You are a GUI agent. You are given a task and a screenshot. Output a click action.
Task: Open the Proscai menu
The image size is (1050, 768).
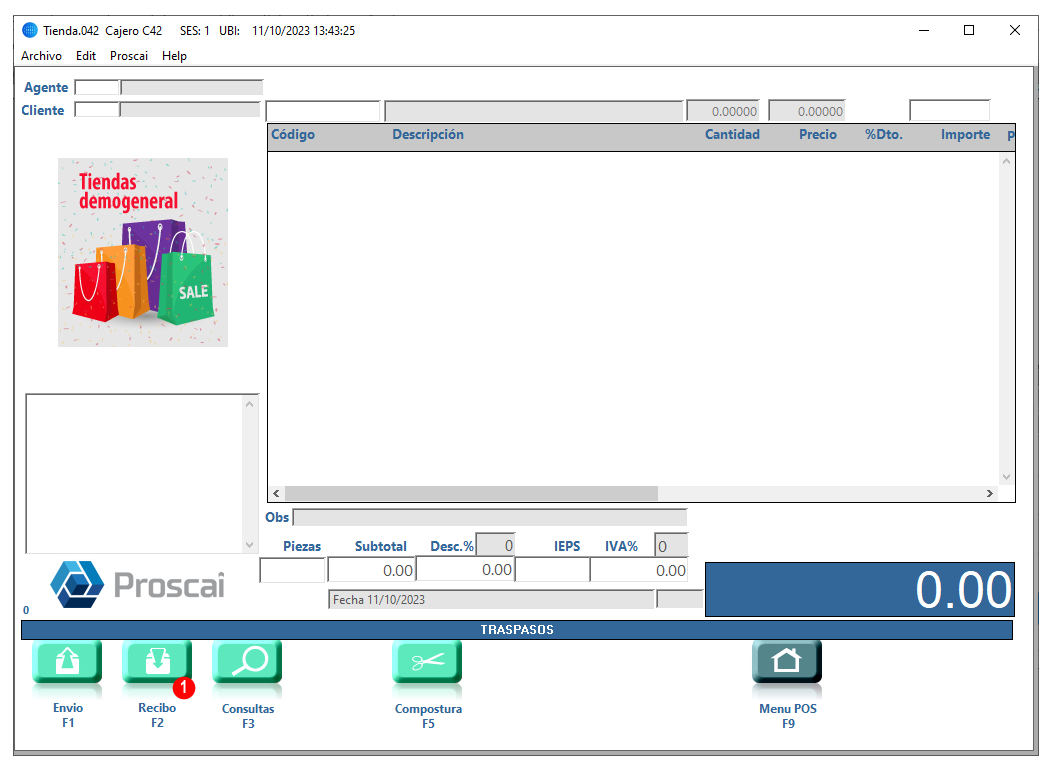click(129, 56)
